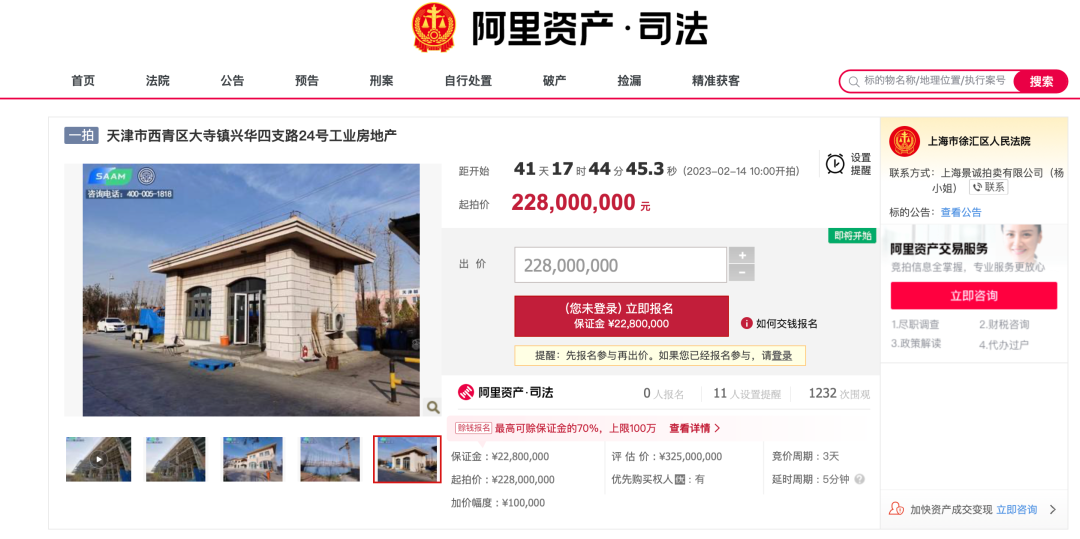The width and height of the screenshot is (1080, 539).
Task: Decrease bid with the minus stepper
Action: pos(742,273)
